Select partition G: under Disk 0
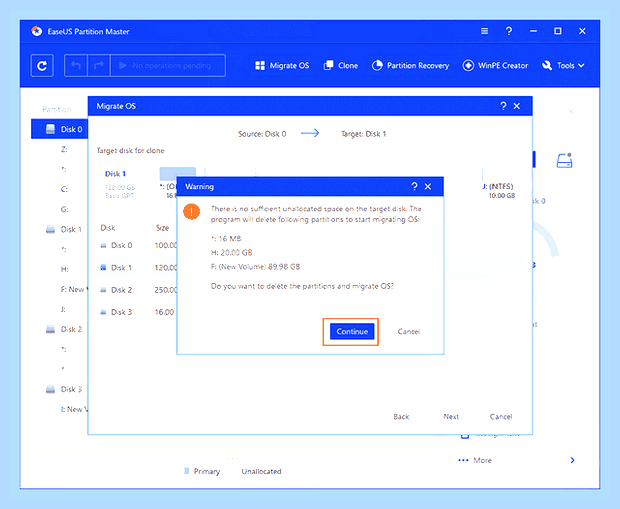Screen dimensions: 620x509 (x=64, y=209)
